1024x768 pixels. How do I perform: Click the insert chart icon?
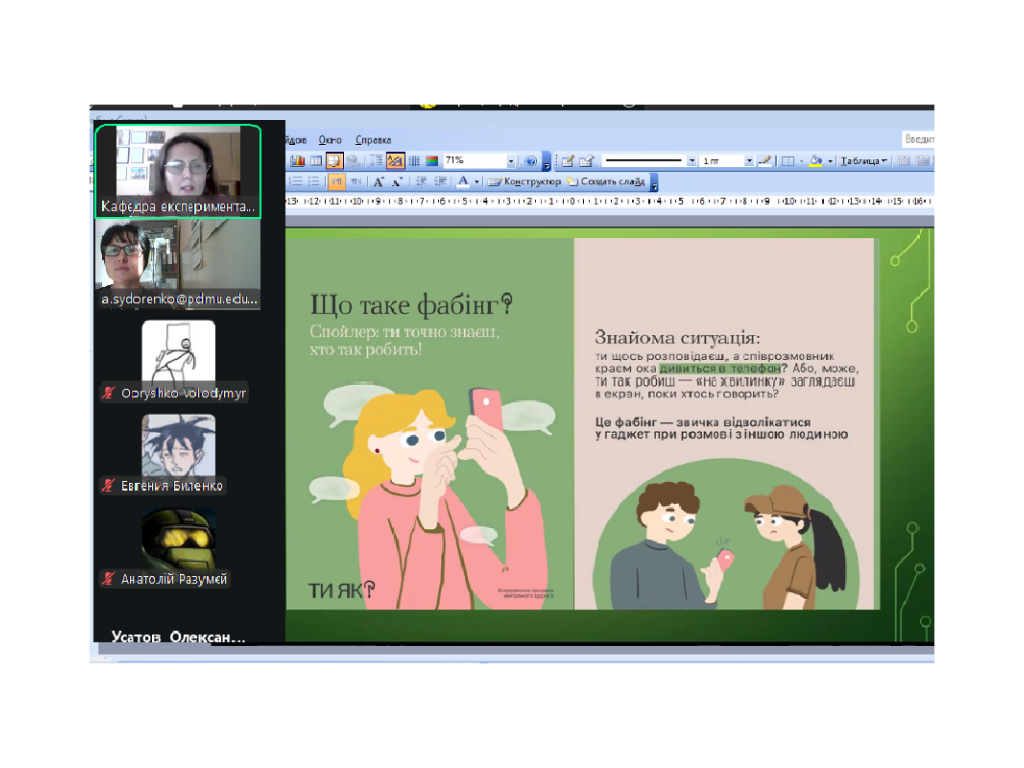(x=297, y=160)
